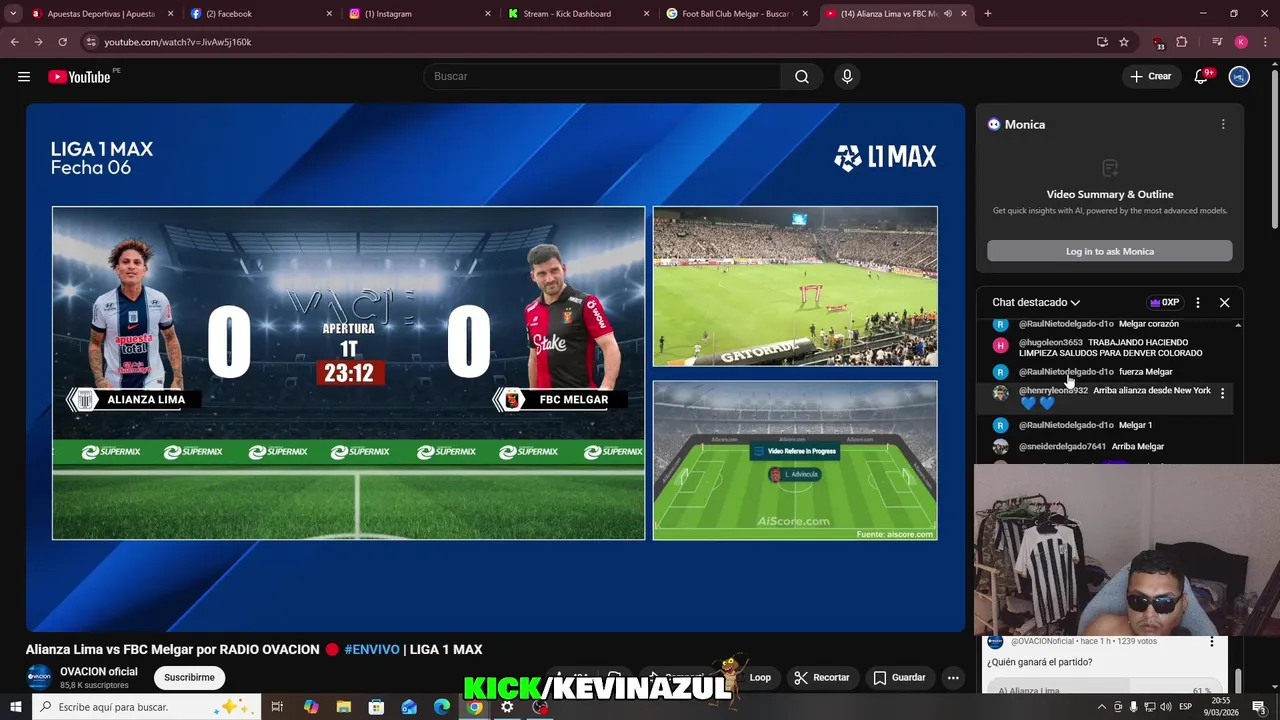Viewport: 1280px width, 720px height.
Task: Open tab search dropdown arrow
Action: click(x=13, y=14)
